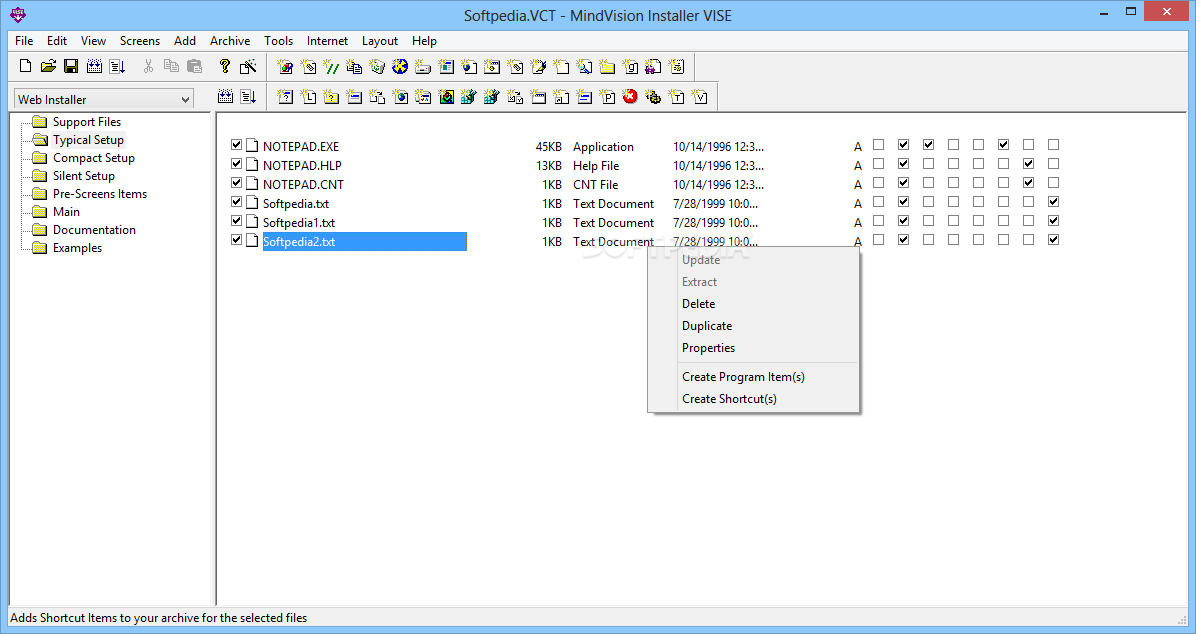Uncheck the checkbox before NOTEPAD.HLP

click(236, 164)
